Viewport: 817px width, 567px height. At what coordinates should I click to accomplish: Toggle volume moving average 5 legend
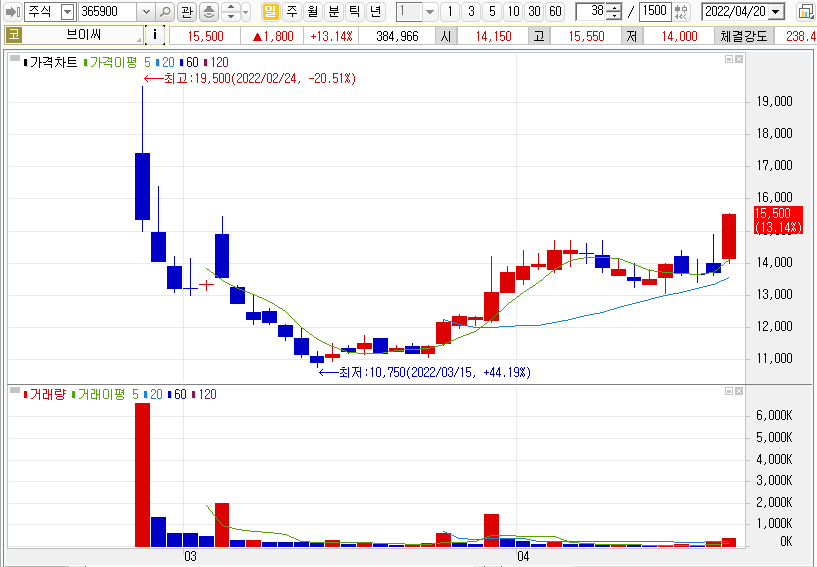click(x=105, y=395)
